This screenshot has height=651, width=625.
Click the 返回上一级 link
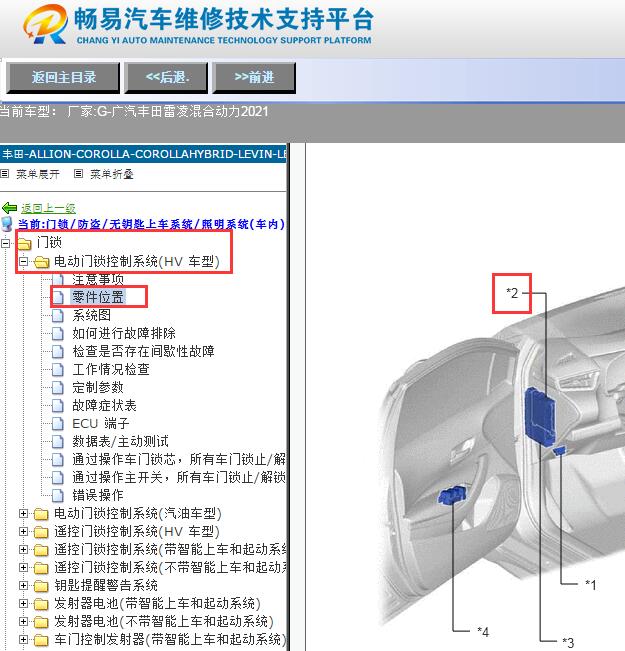[48, 208]
